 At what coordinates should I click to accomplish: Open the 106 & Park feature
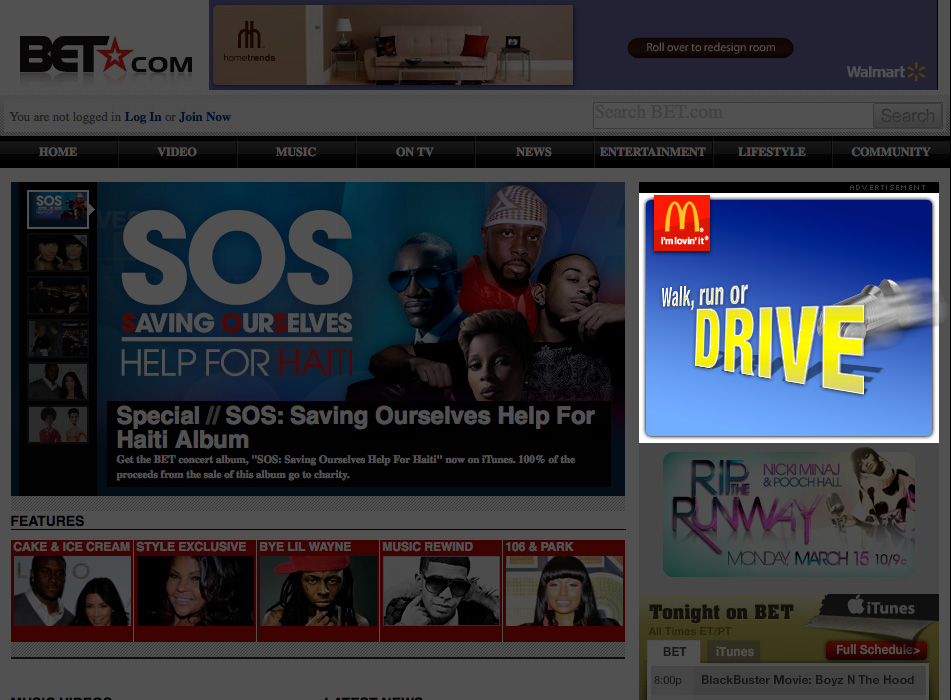[x=564, y=590]
